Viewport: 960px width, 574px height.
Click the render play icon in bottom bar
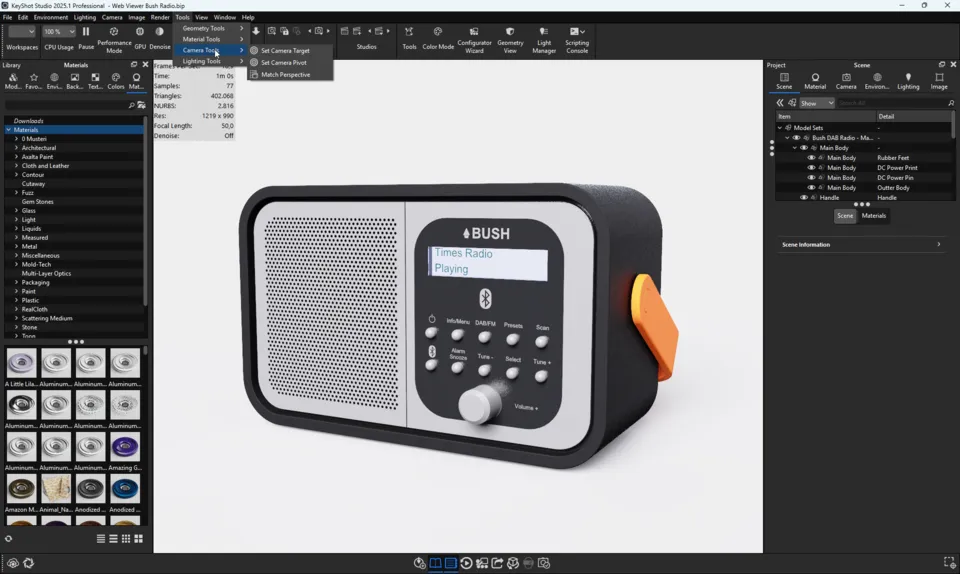[x=466, y=563]
